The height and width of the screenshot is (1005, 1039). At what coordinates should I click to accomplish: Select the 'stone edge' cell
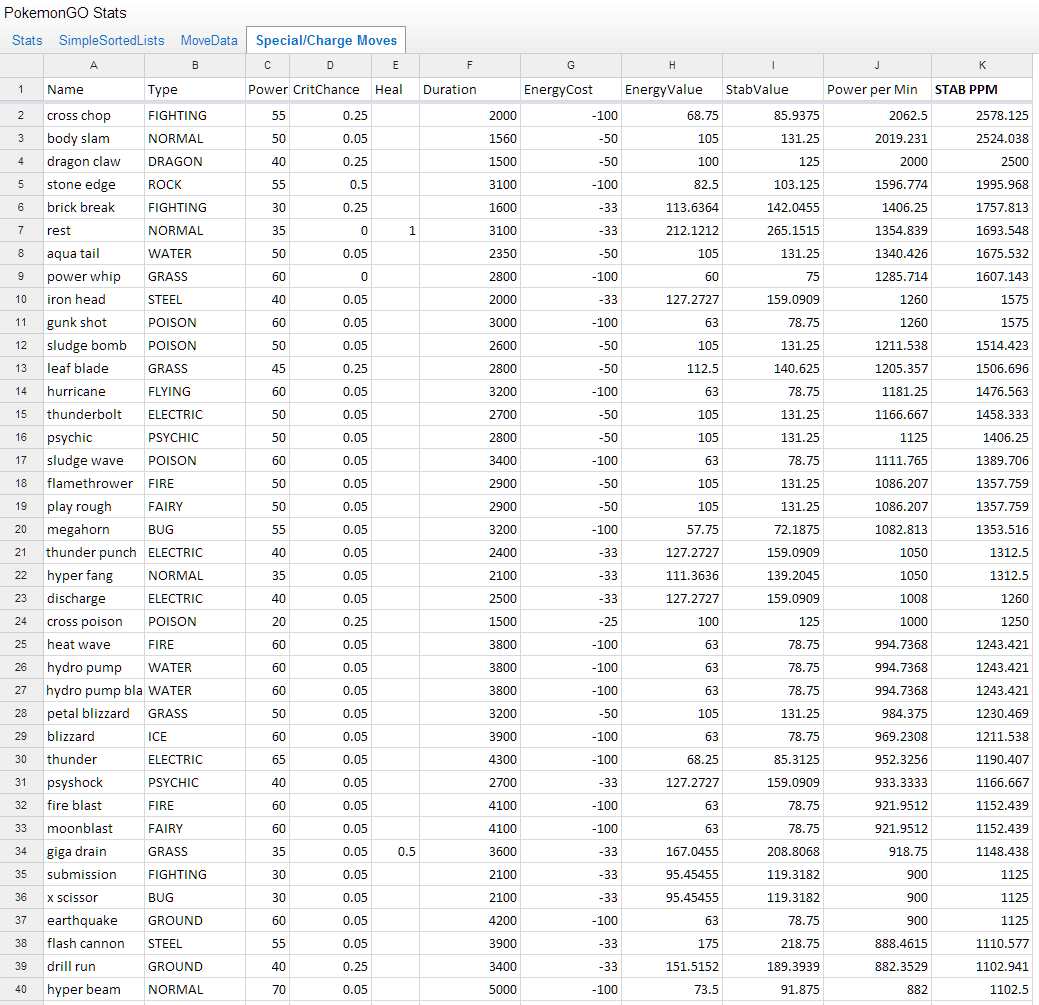(93, 184)
